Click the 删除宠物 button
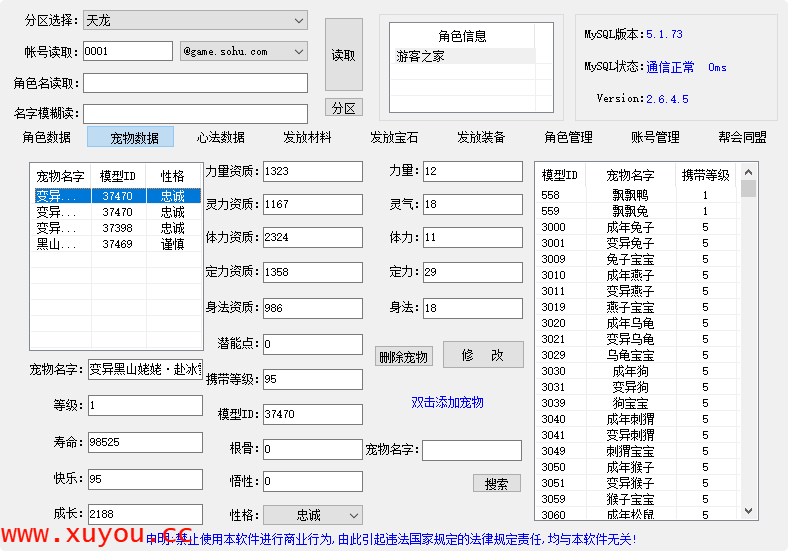Screen dimensions: 788x551 click(x=403, y=357)
